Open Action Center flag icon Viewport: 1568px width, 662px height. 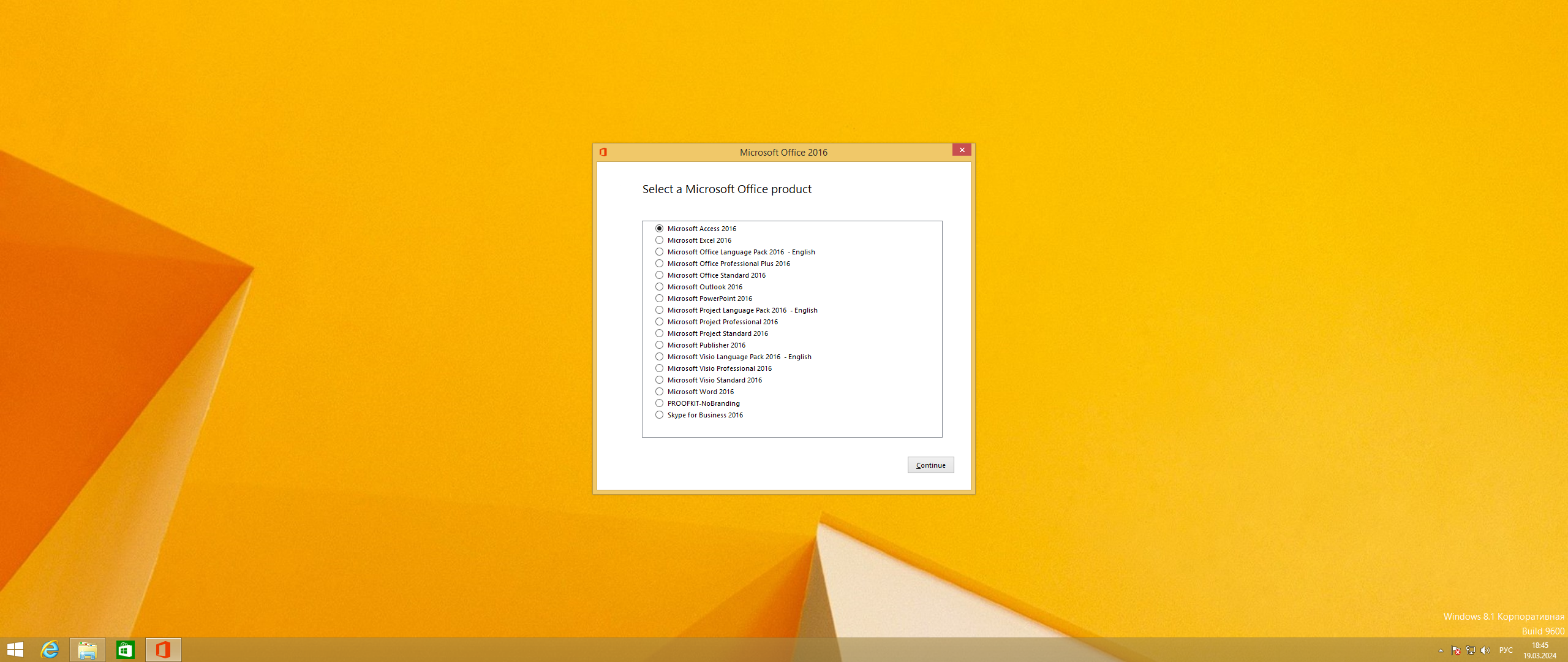tap(1456, 650)
